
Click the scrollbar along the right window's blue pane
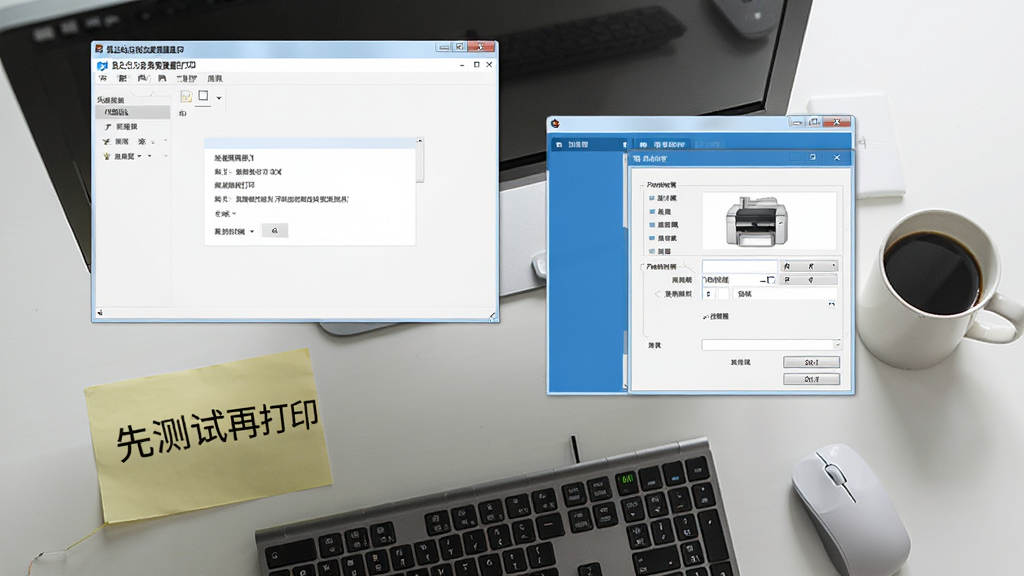point(625,271)
